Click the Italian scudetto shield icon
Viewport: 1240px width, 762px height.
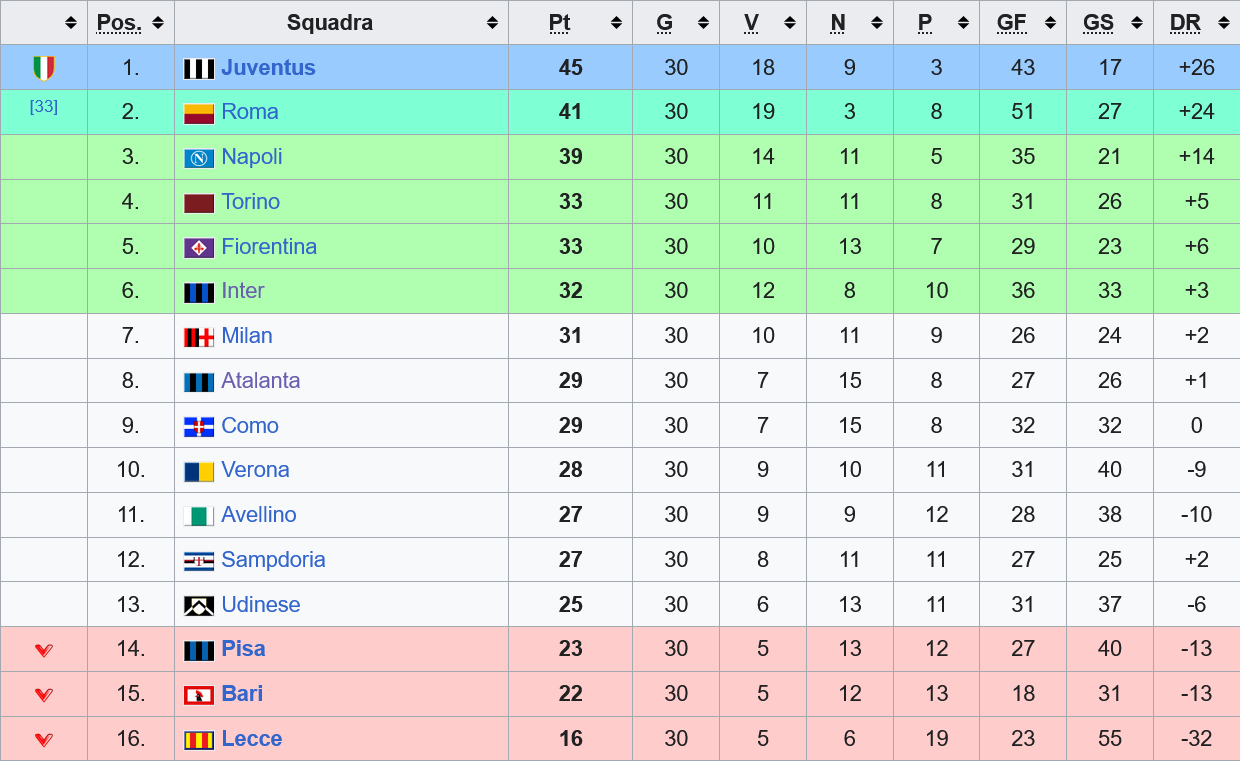pyautogui.click(x=44, y=68)
